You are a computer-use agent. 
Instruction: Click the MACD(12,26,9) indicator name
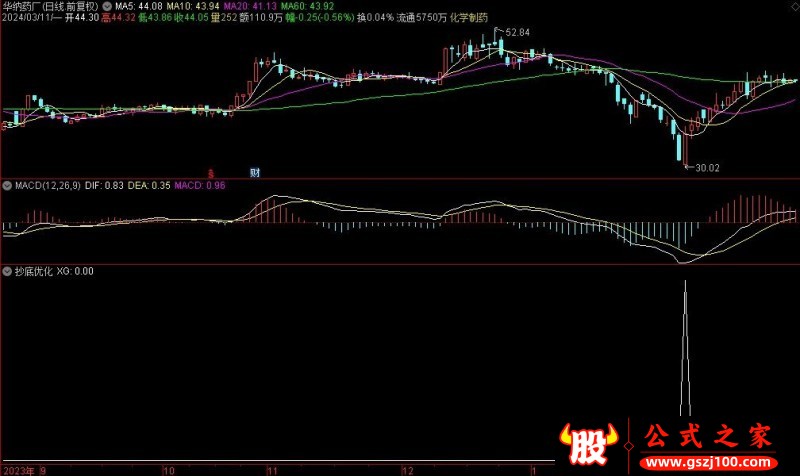click(45, 186)
